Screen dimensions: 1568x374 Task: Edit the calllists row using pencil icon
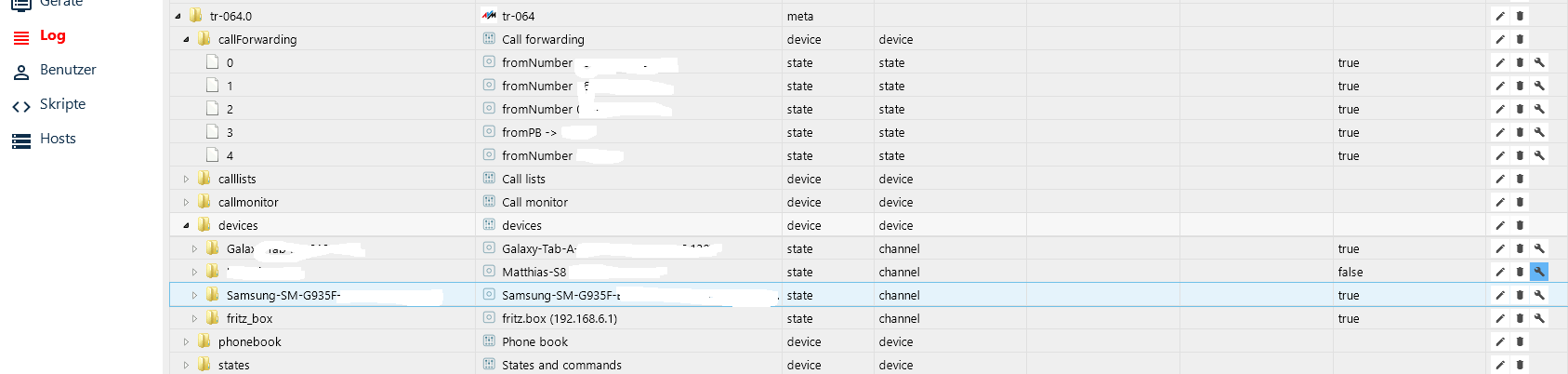coord(1500,179)
